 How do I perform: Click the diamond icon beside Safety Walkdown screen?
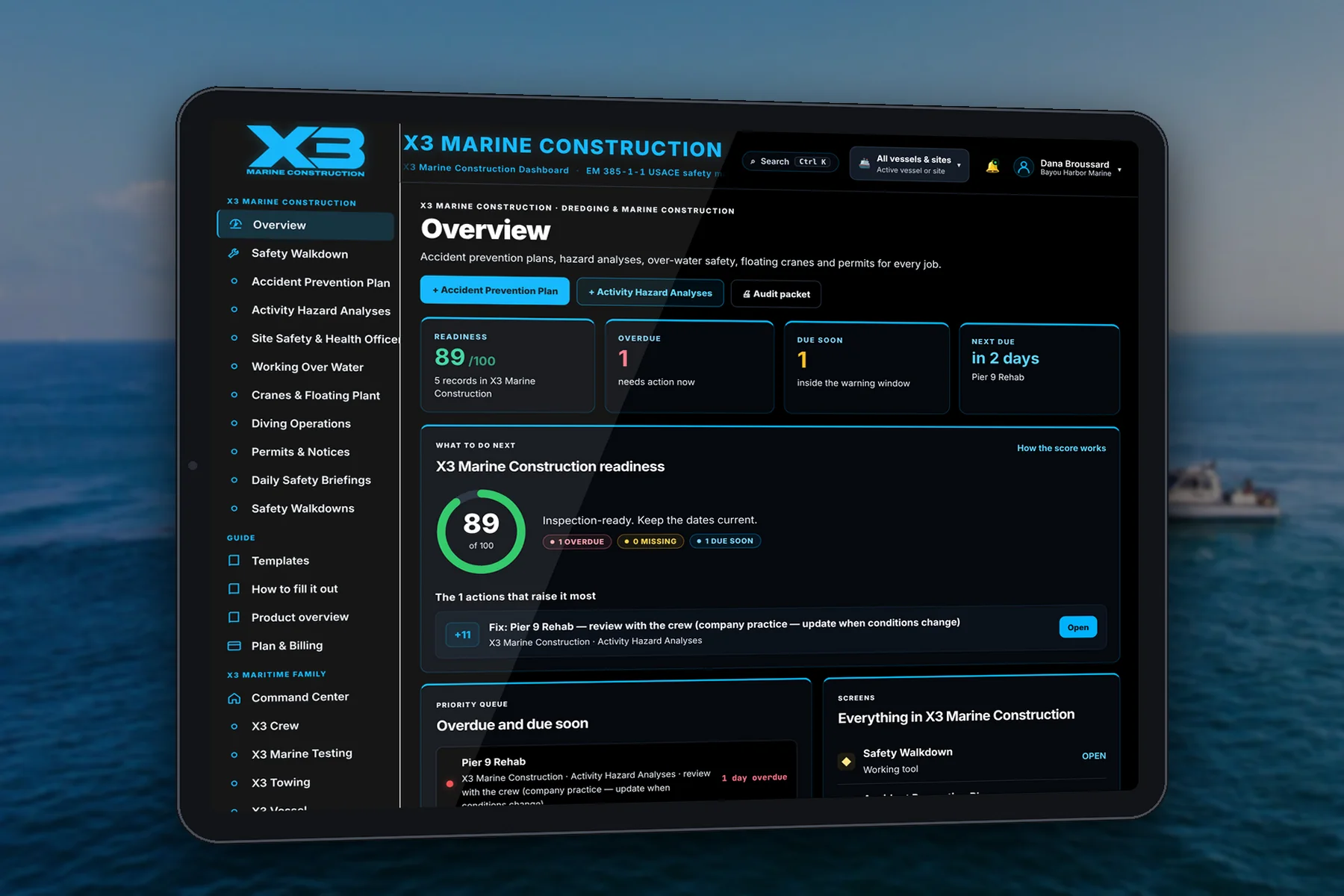[x=846, y=762]
